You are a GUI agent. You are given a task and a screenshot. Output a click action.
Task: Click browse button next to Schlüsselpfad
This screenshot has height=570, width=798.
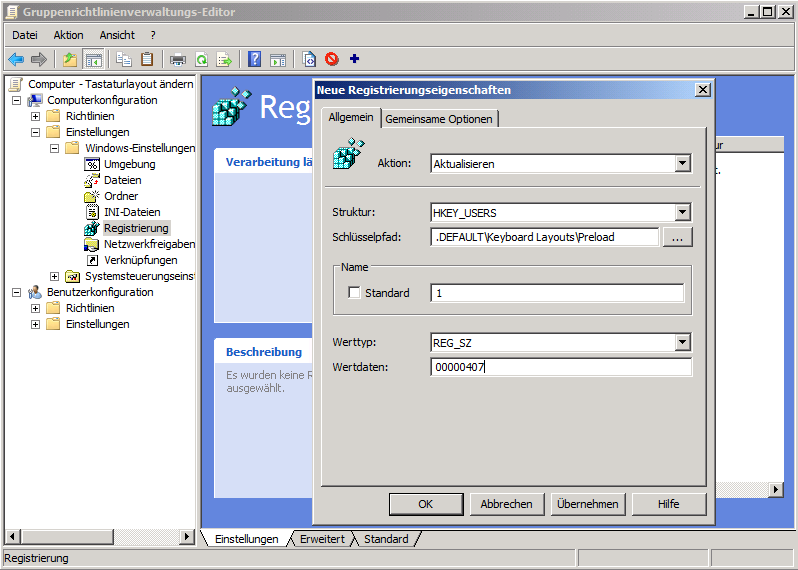click(677, 237)
